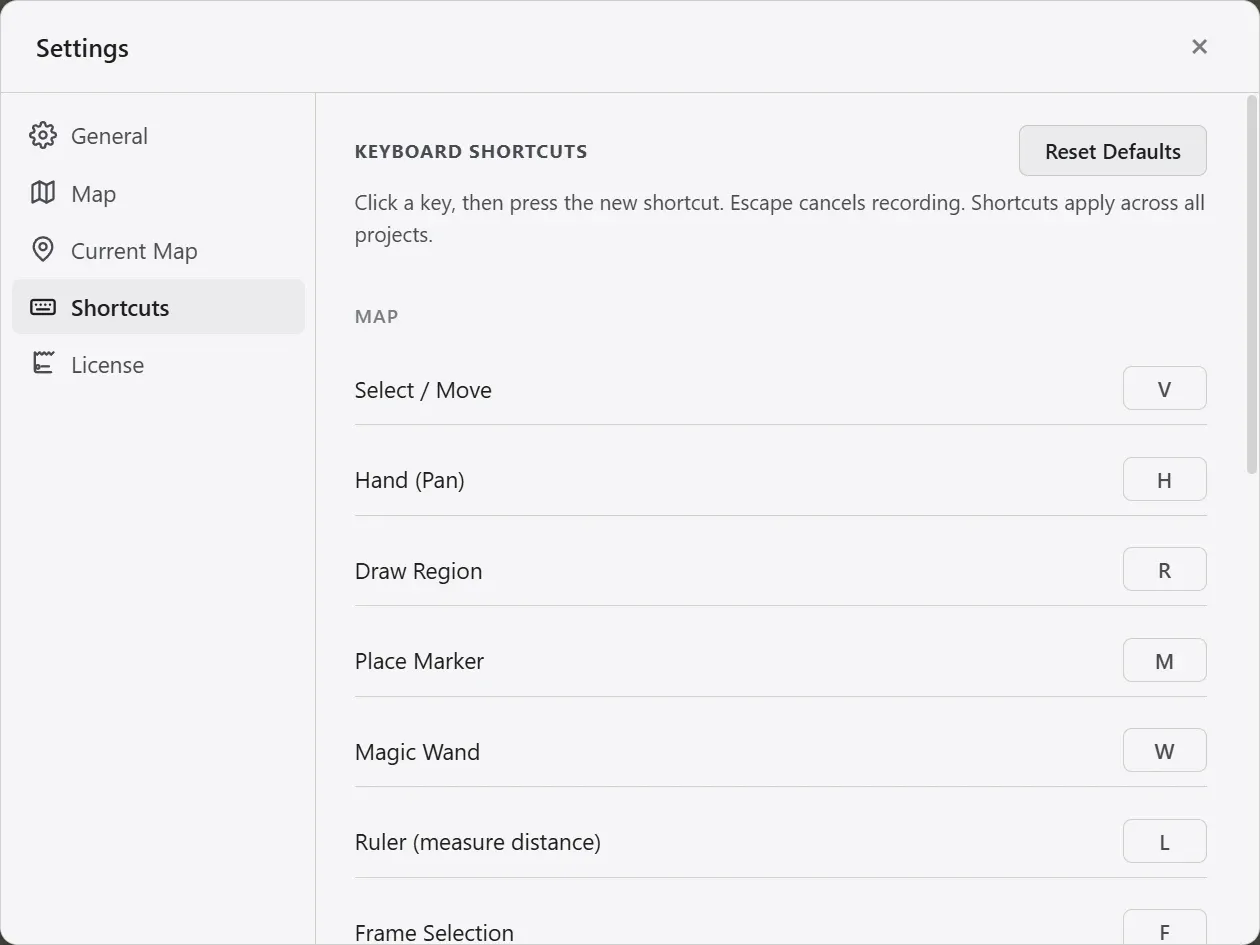Viewport: 1260px width, 945px height.
Task: Click the folded Map icon in sidebar
Action: tap(43, 193)
